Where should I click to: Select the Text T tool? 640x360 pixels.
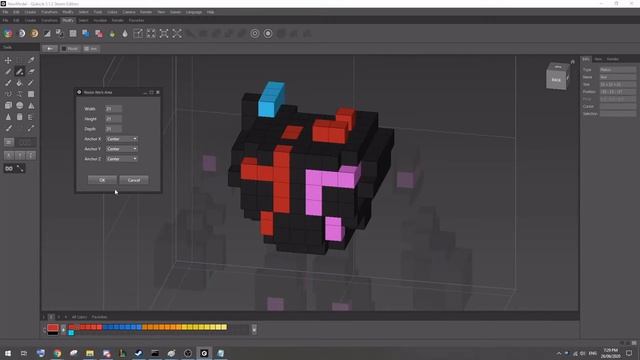tap(20, 94)
